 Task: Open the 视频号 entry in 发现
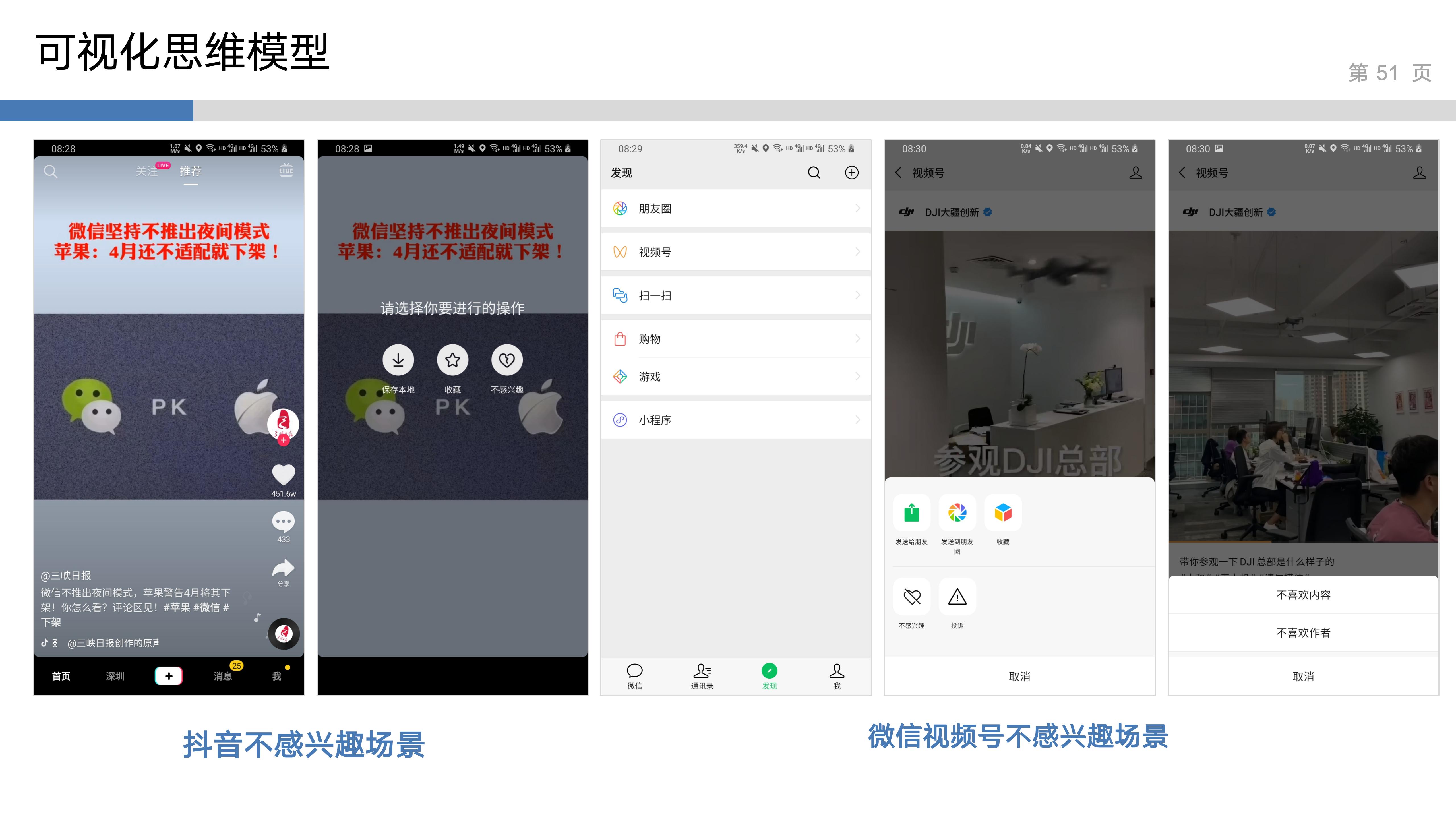point(735,251)
